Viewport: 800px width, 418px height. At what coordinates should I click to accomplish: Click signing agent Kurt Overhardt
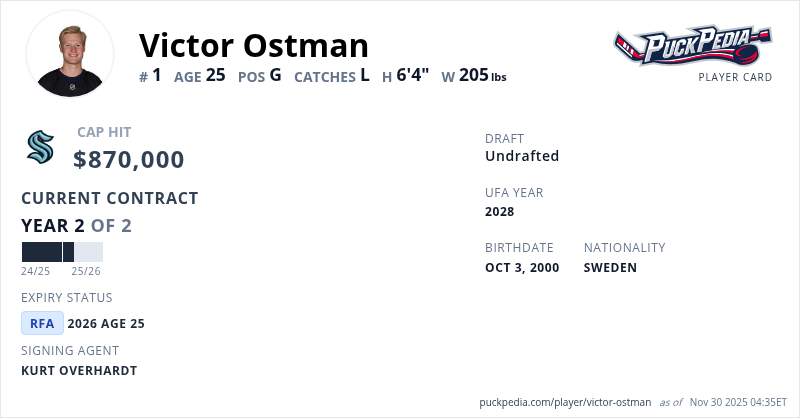(79, 371)
